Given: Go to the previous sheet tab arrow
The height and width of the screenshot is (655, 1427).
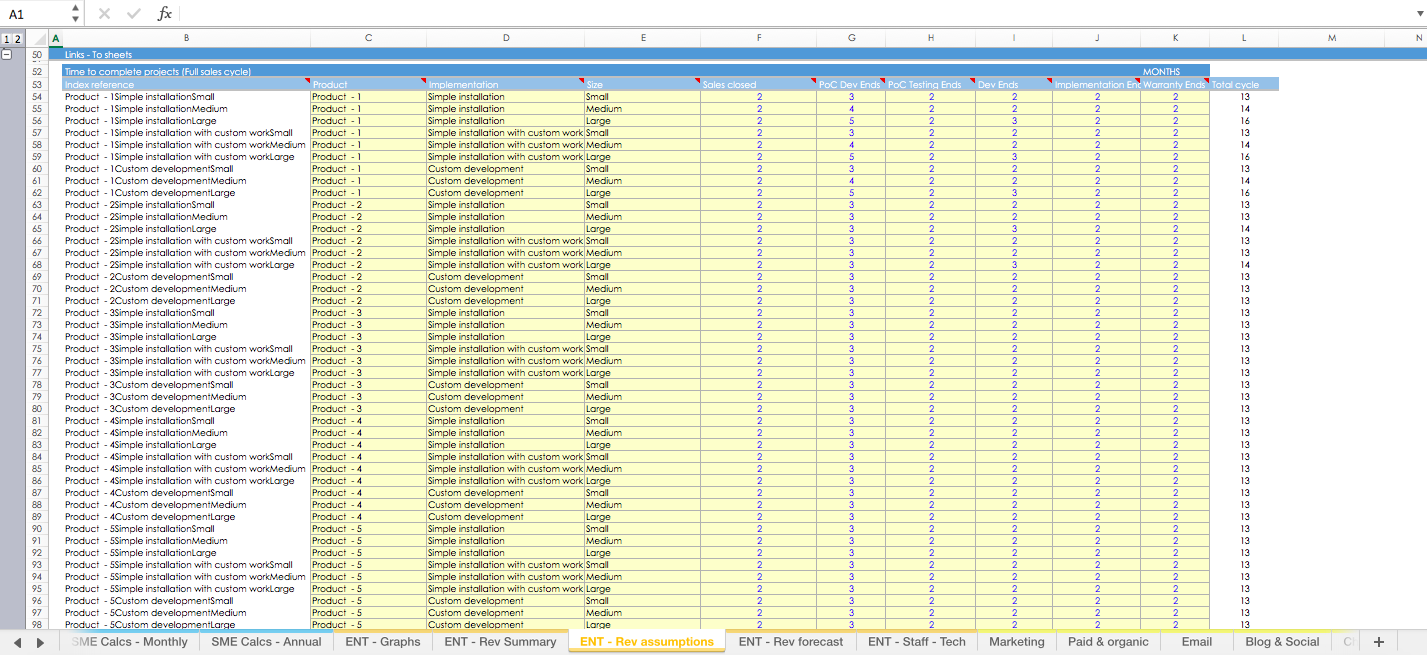Looking at the screenshot, I should (17, 642).
